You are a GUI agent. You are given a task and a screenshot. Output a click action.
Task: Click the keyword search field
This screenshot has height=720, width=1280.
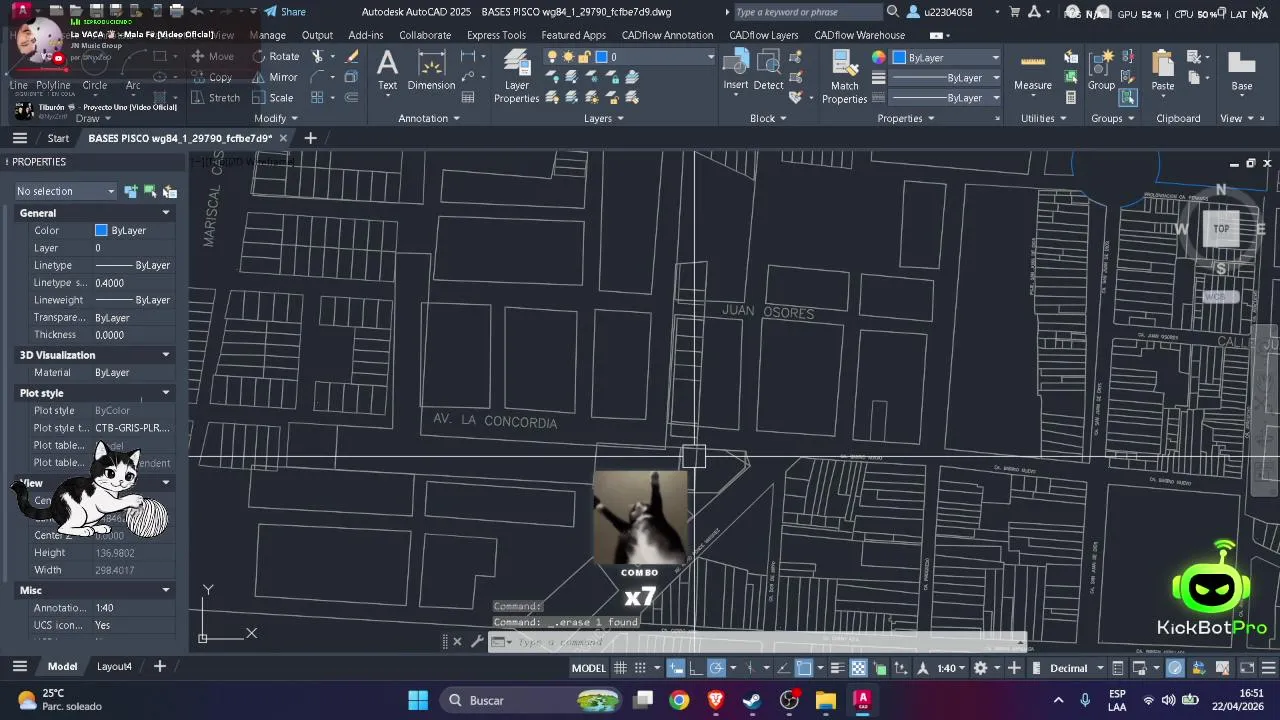tap(806, 12)
